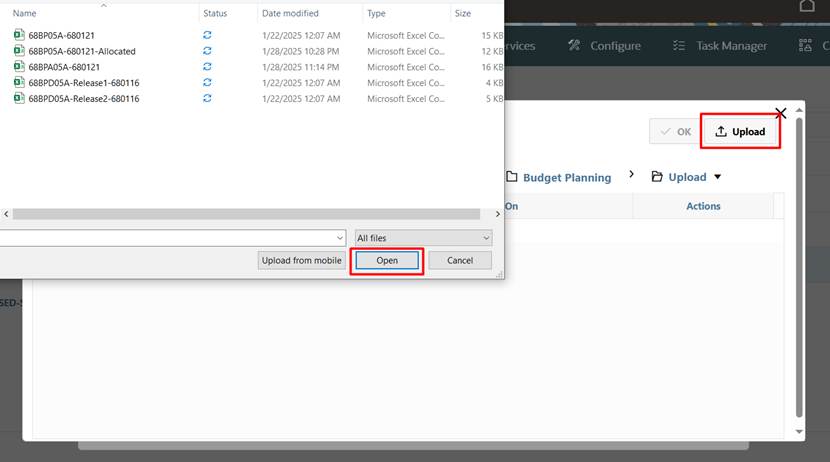Click the Budget Planning folder icon
This screenshot has height=462, width=830.
pos(511,177)
